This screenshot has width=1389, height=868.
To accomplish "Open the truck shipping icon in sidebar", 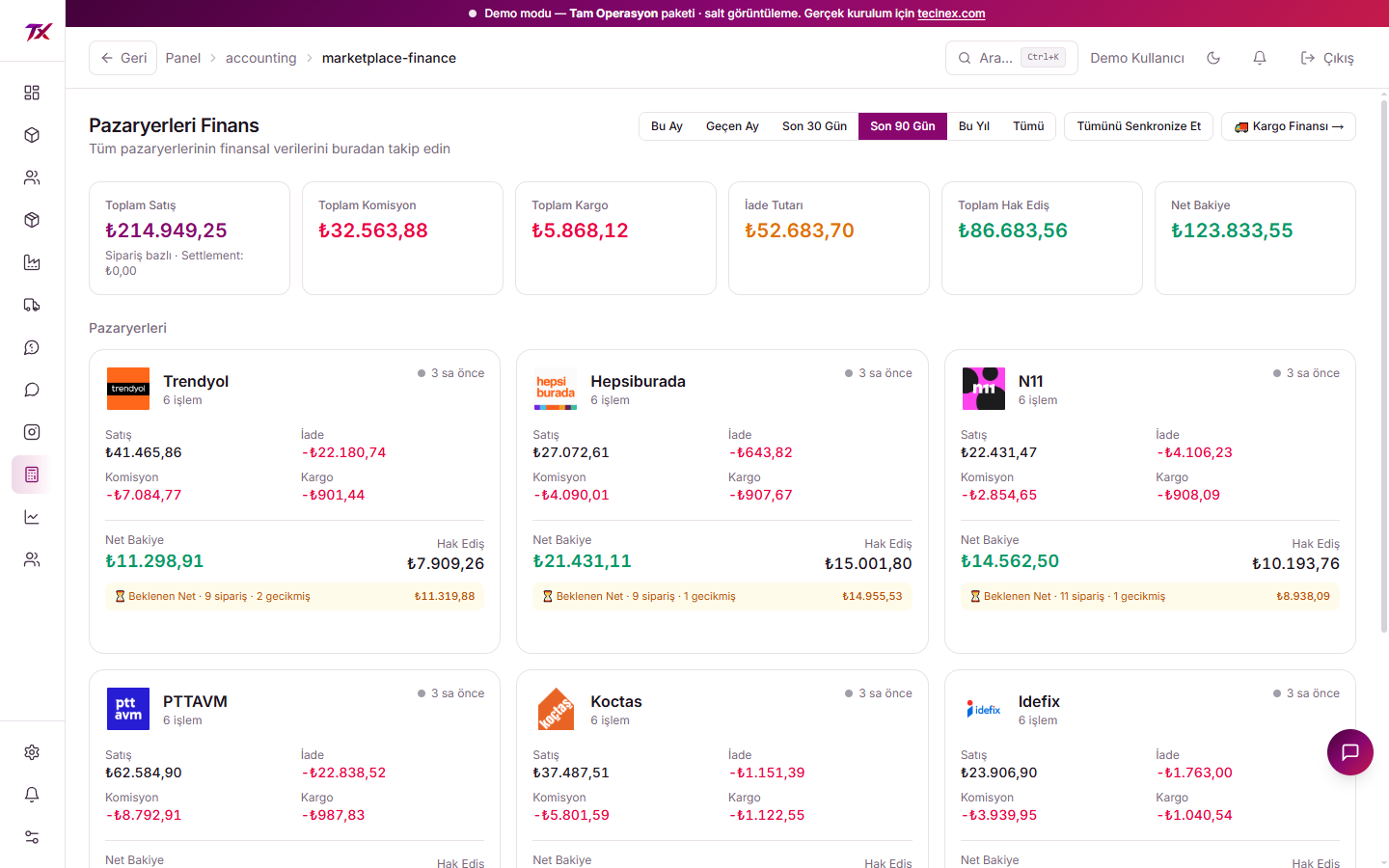I will (32, 305).
